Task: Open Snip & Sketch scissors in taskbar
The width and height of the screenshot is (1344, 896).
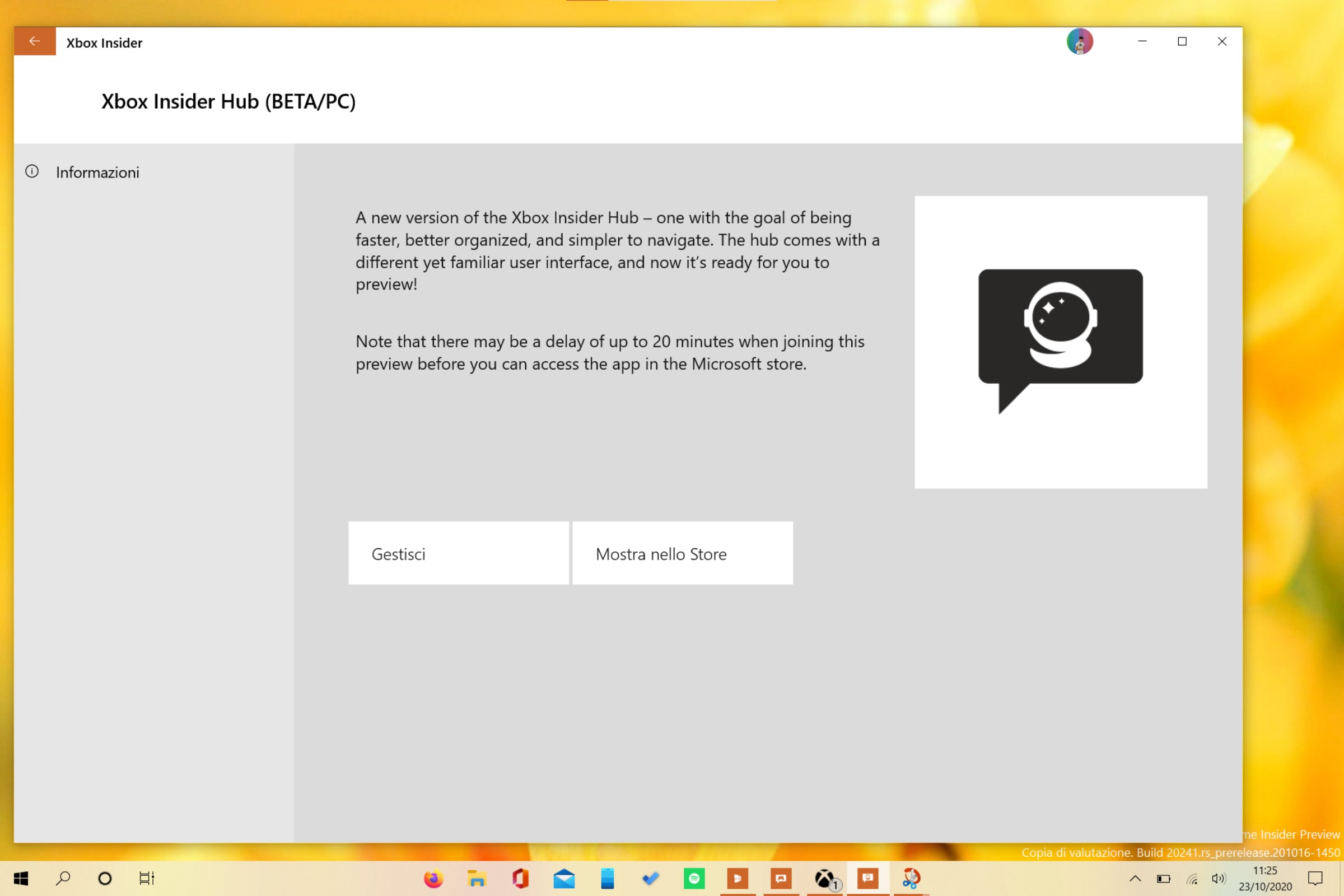Action: coord(912,878)
